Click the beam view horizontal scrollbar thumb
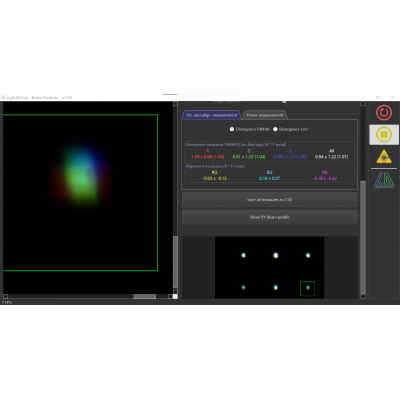This screenshot has width=400, height=400. pos(145,296)
